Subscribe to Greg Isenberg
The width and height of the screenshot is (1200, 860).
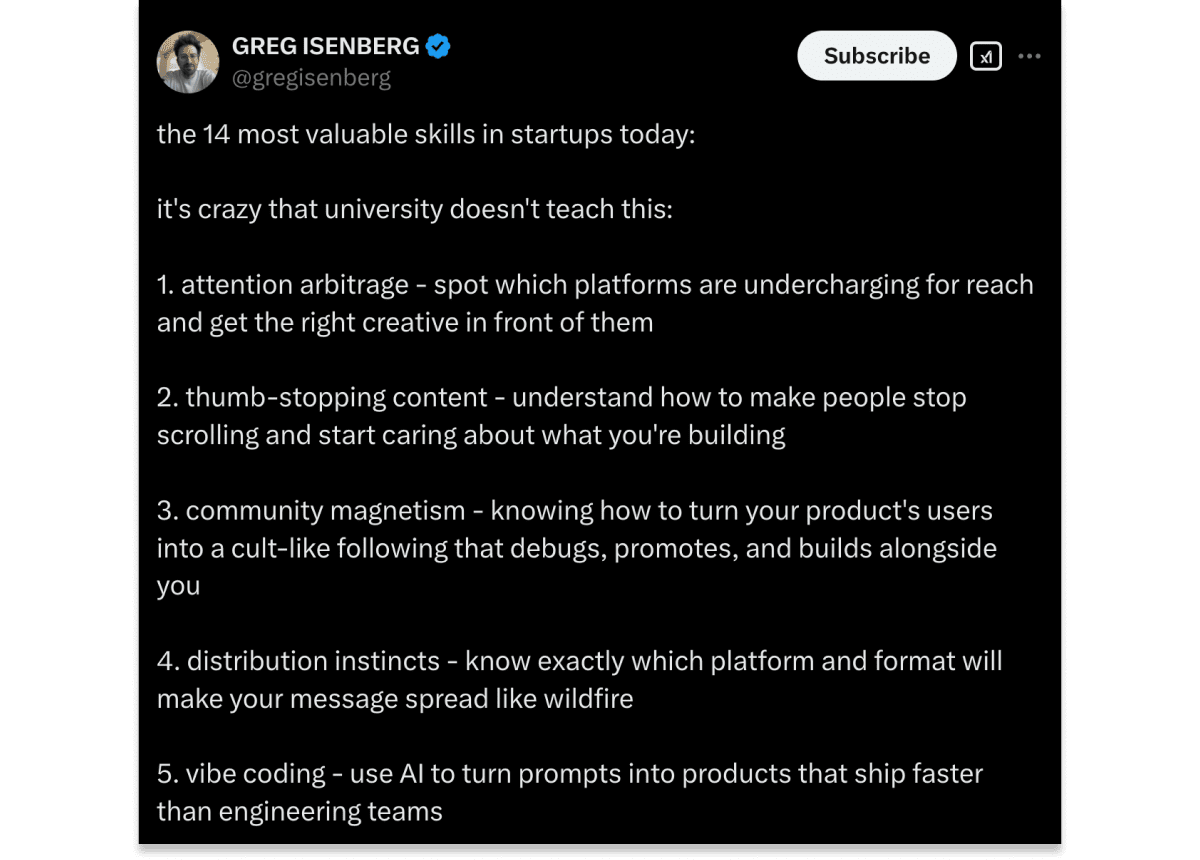pyautogui.click(x=877, y=56)
